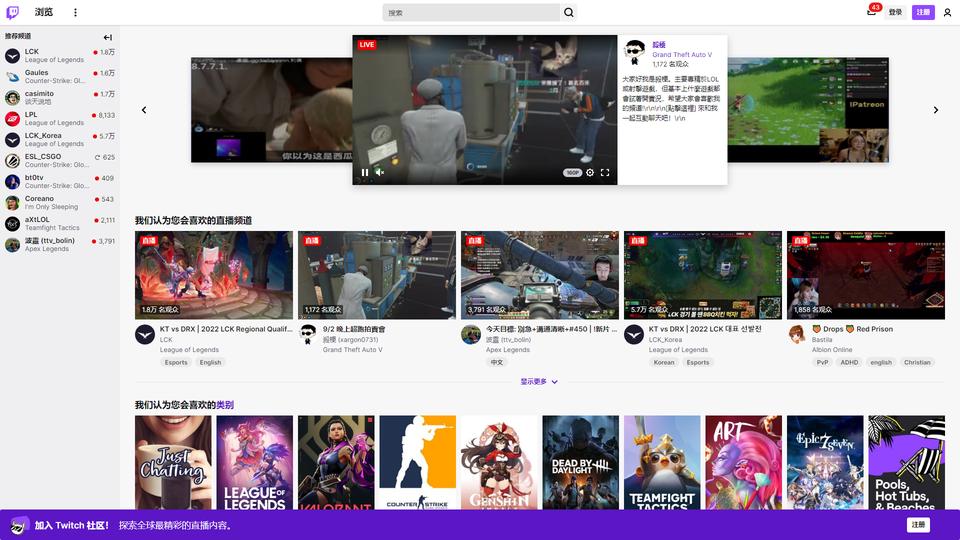Screen dimensions: 960x540
Task: Open LCK_Korea channel avatar in sidebar
Action: 12,140
